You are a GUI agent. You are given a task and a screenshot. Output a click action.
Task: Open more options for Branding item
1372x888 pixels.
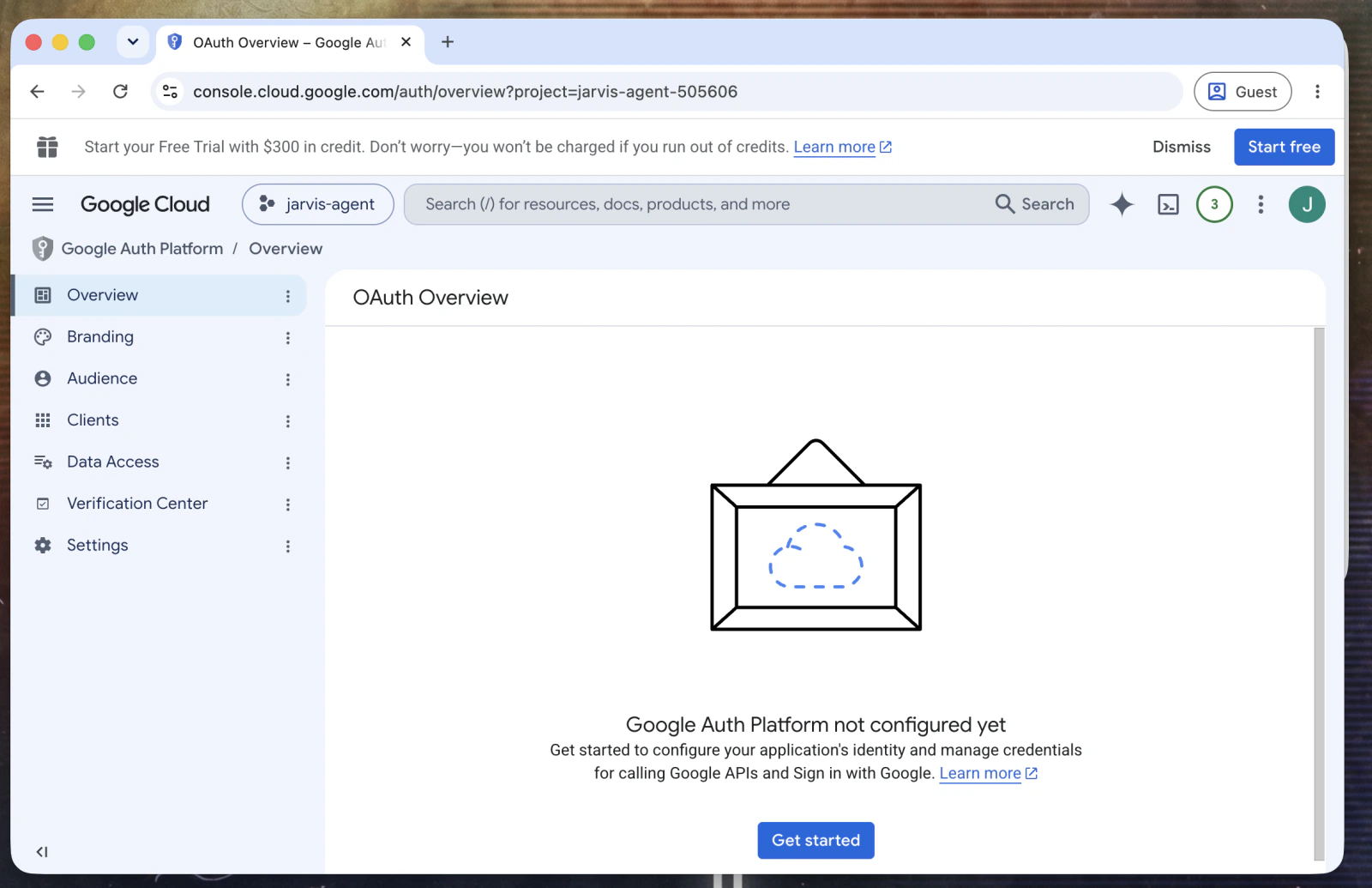(x=288, y=338)
